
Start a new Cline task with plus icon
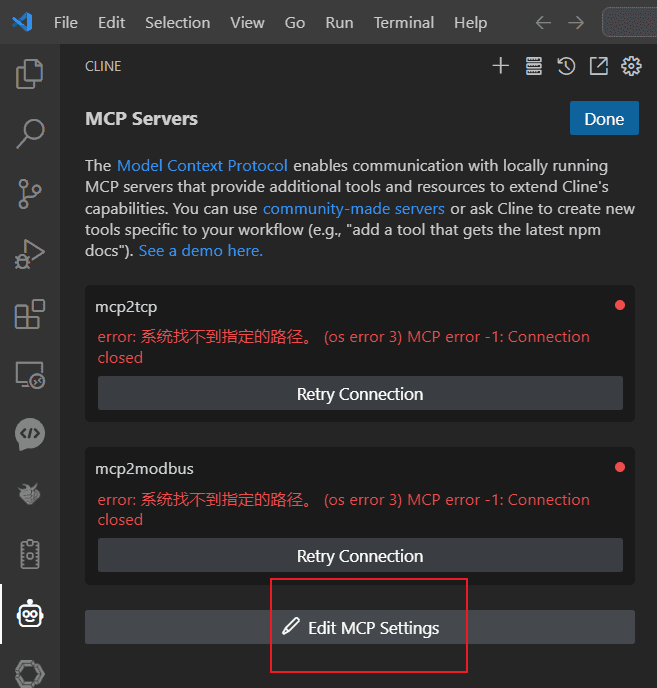(x=500, y=66)
